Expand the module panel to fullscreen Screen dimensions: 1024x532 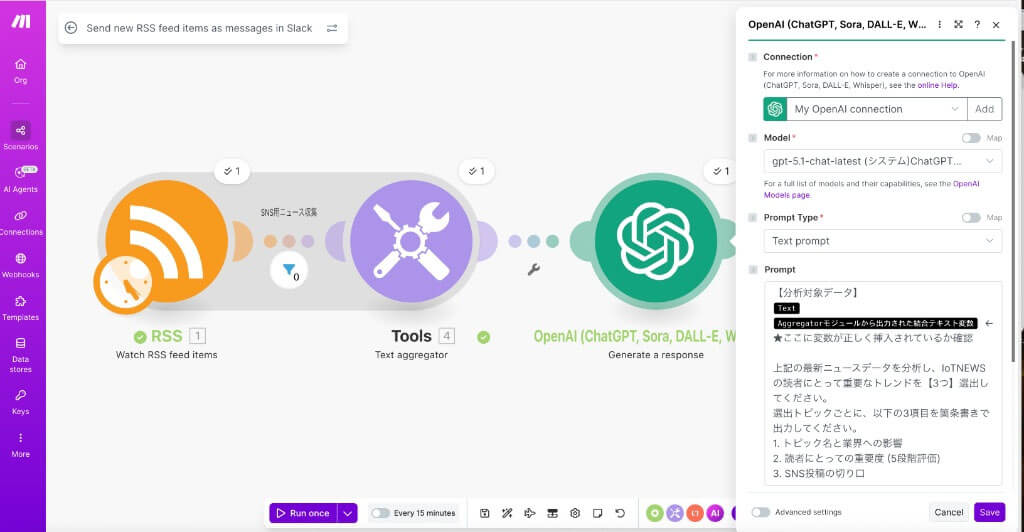[x=958, y=24]
